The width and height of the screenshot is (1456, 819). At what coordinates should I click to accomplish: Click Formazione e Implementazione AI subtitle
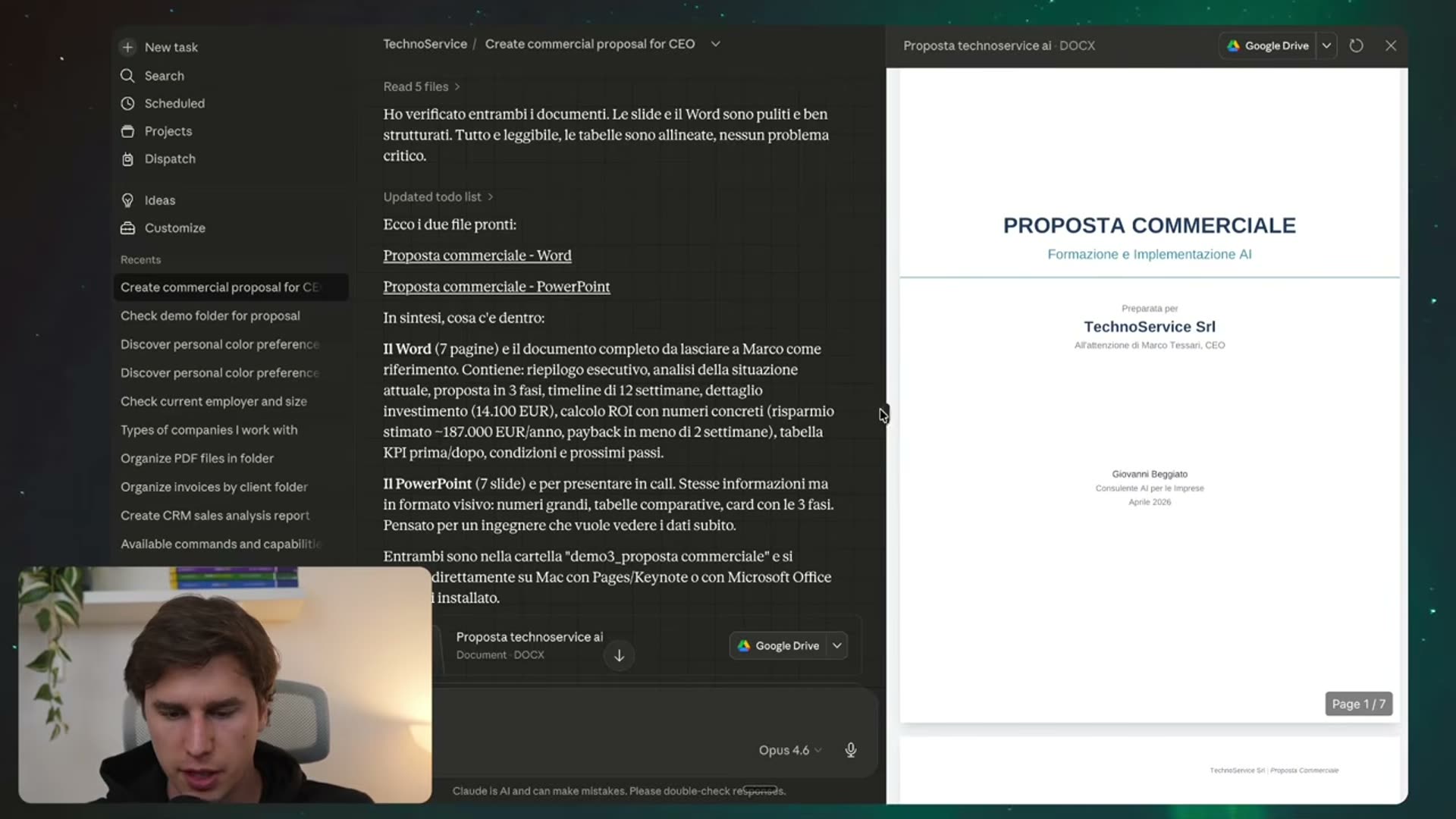[1149, 255]
